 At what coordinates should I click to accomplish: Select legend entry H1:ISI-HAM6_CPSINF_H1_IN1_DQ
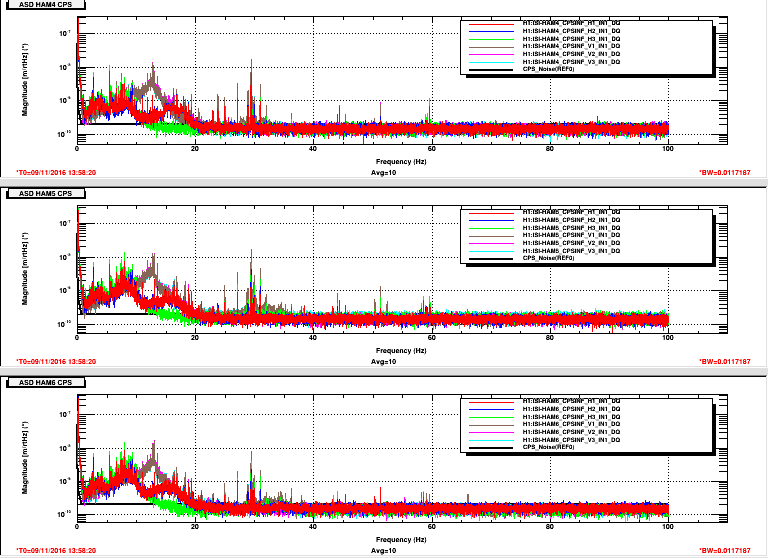pos(571,401)
